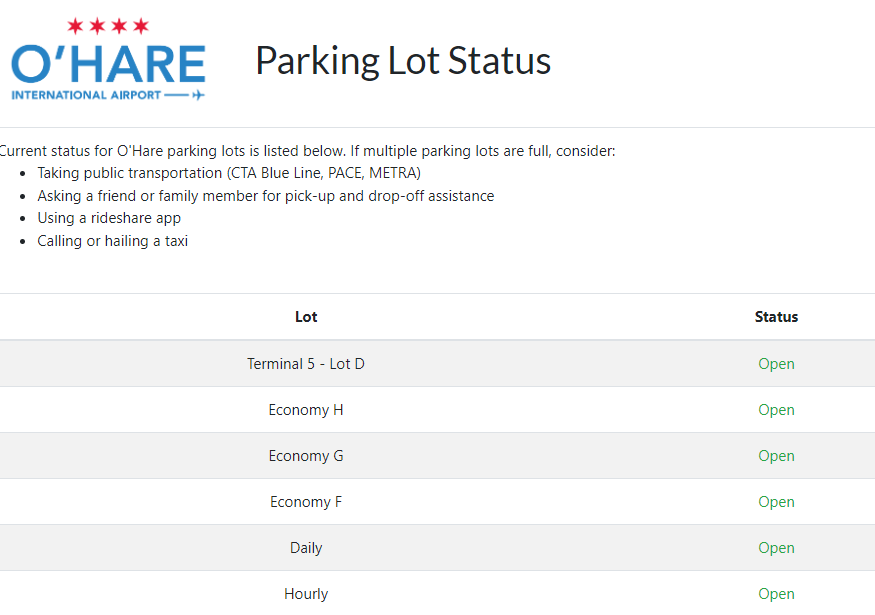Select the Economy G lot name
The width and height of the screenshot is (875, 615).
tap(306, 455)
